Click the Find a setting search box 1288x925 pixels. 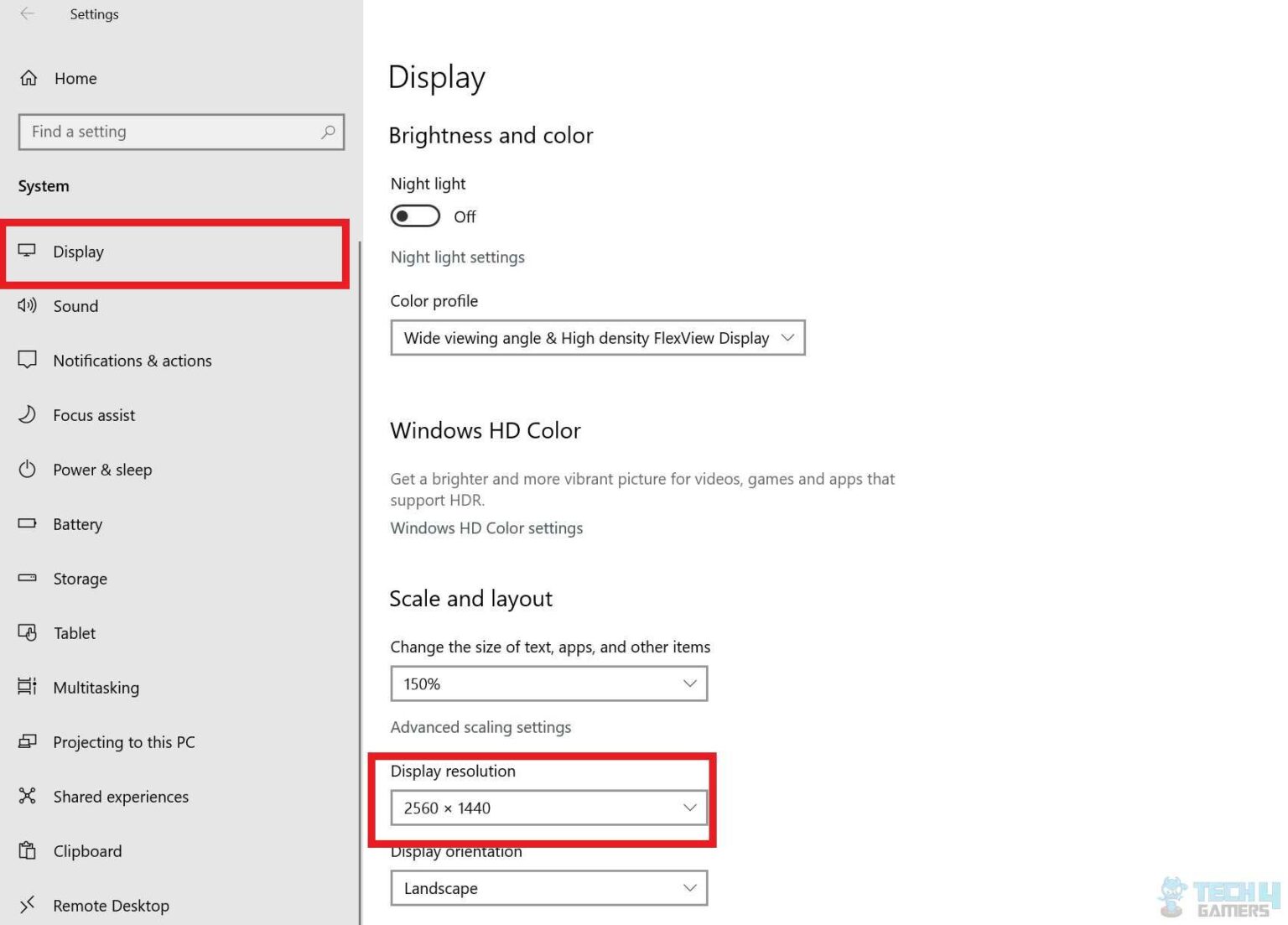click(x=181, y=132)
